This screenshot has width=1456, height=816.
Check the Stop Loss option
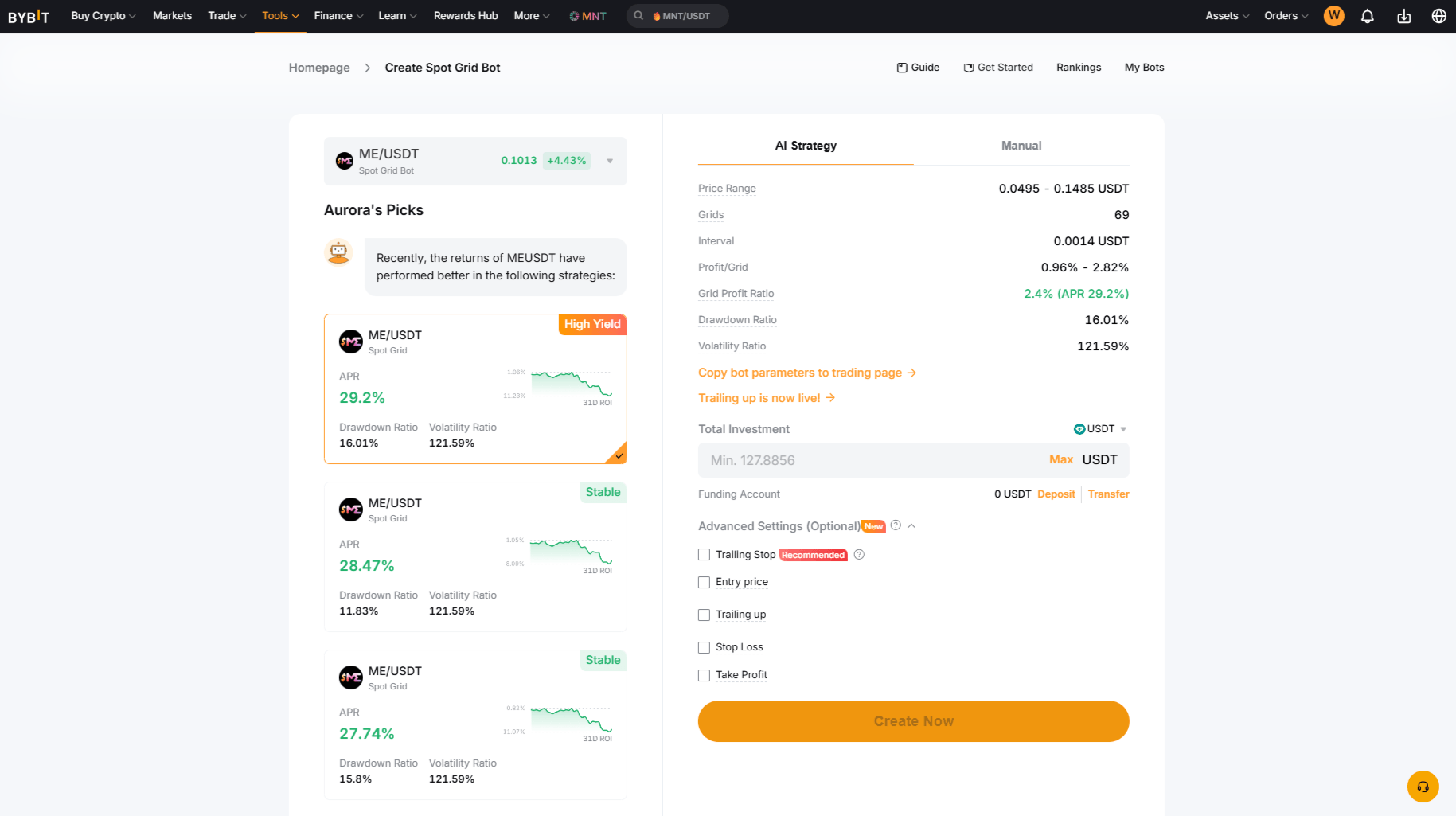703,647
